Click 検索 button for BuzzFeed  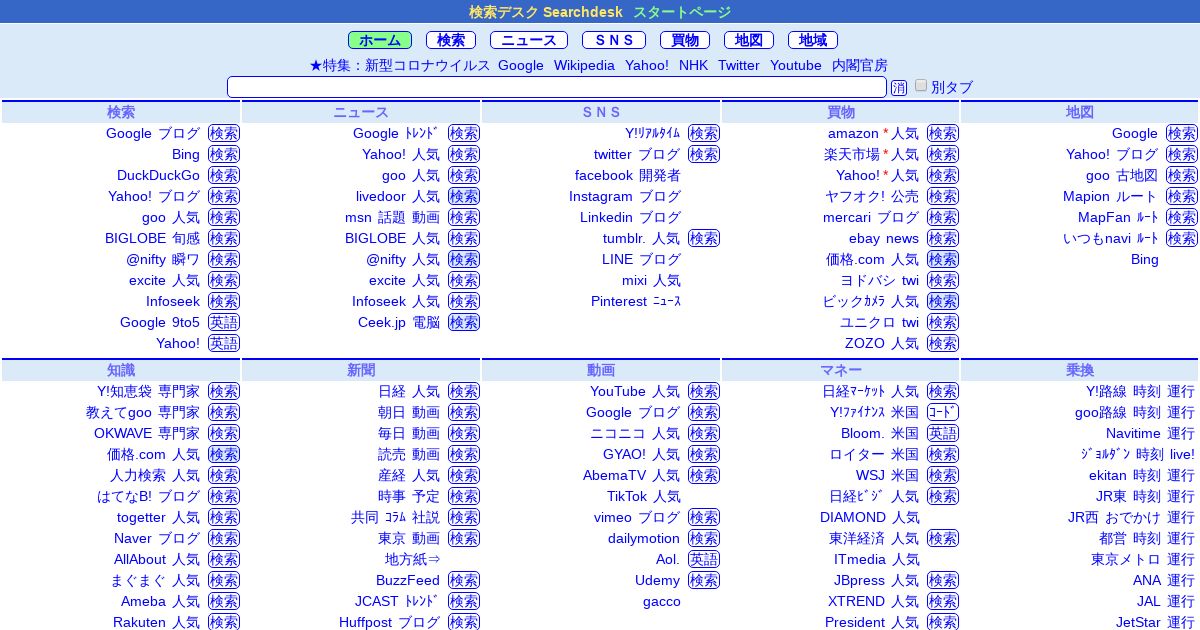[x=464, y=580]
